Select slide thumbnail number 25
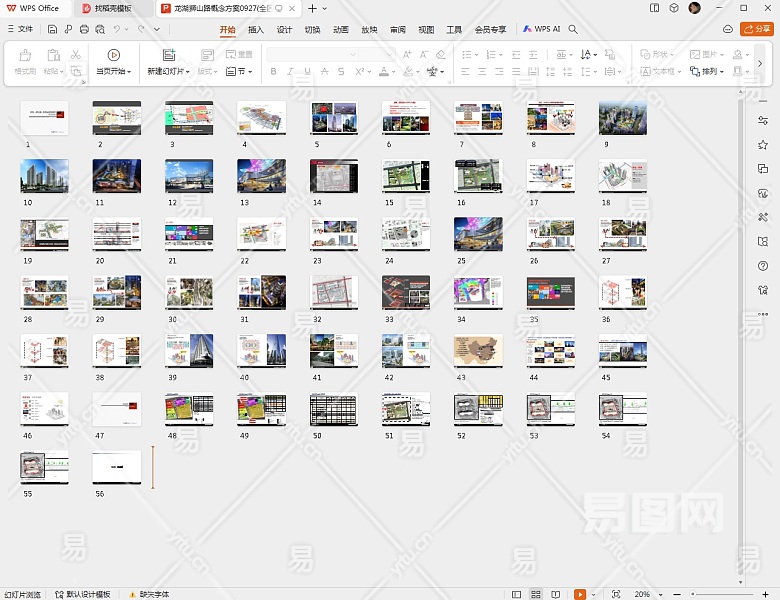The height and width of the screenshot is (600, 780). pos(478,235)
